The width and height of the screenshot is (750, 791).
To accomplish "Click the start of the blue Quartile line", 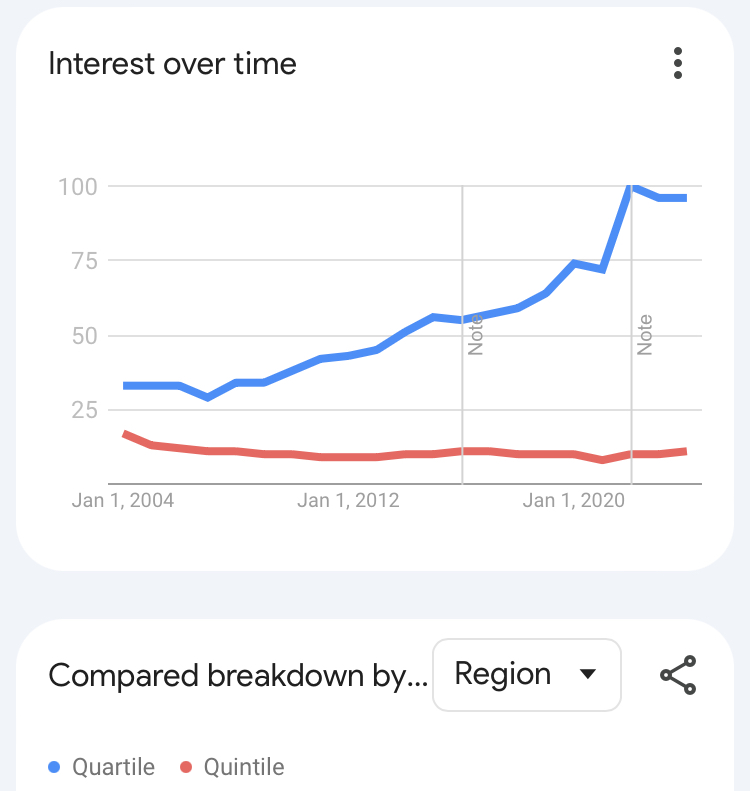I will [x=126, y=386].
